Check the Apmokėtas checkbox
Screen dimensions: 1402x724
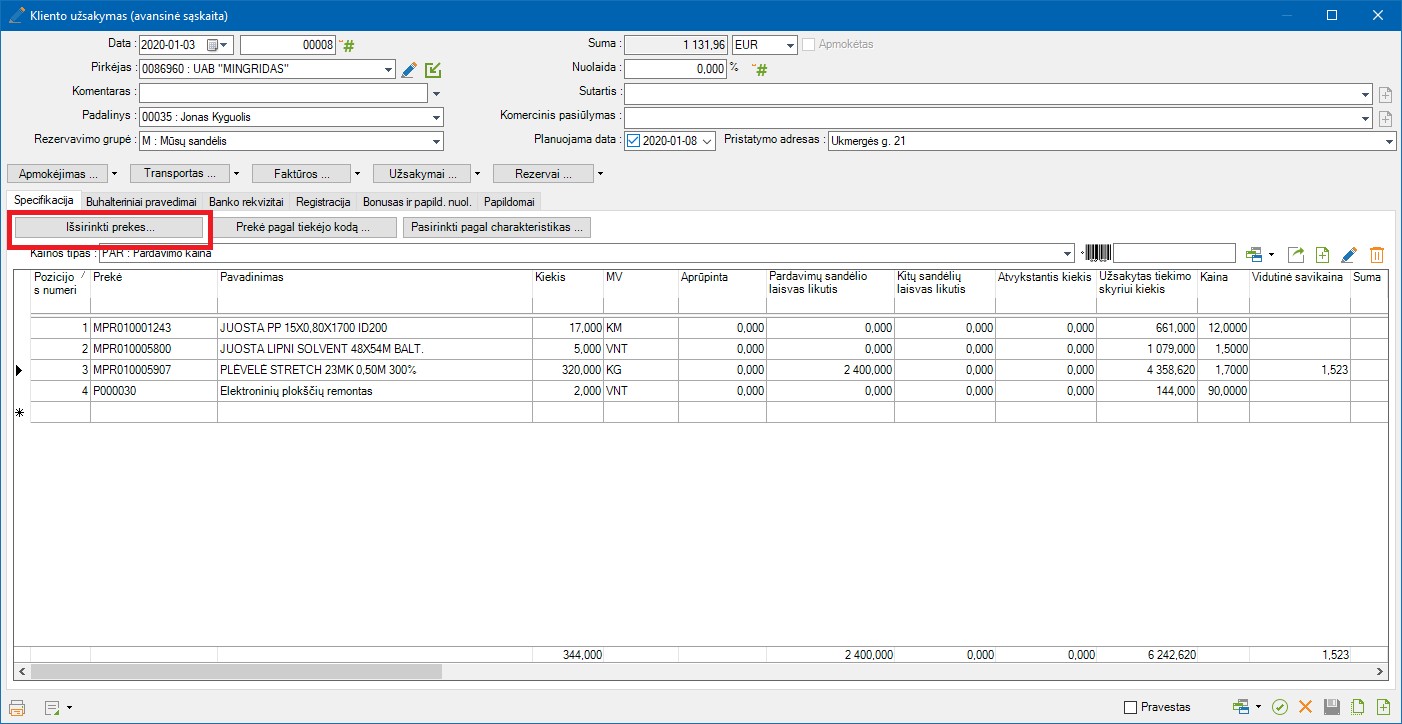click(808, 45)
